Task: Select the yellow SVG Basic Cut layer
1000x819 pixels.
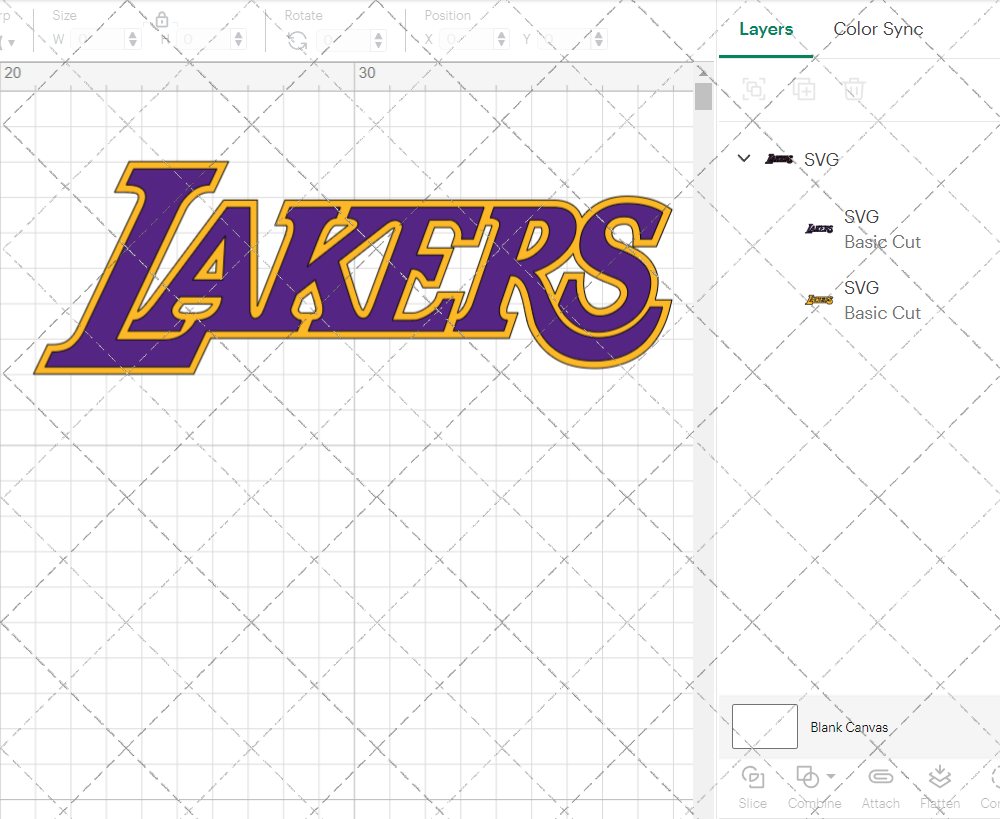Action: click(859, 300)
